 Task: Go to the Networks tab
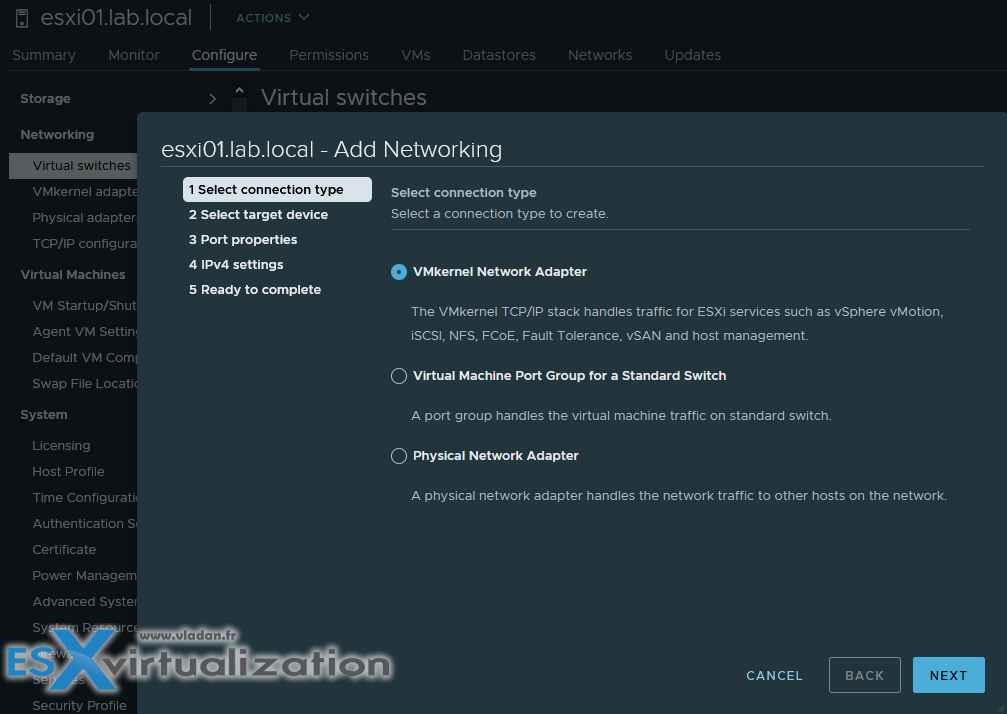coord(600,55)
